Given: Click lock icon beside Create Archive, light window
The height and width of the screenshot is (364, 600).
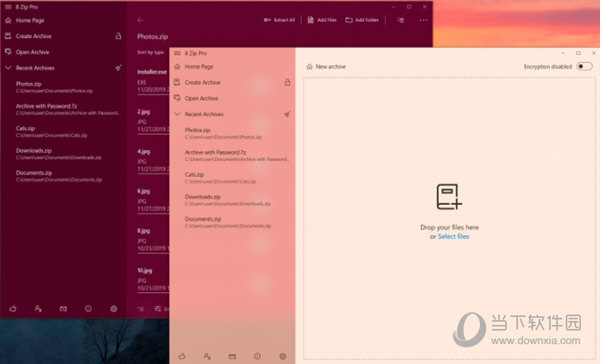Looking at the screenshot, I should tap(287, 82).
